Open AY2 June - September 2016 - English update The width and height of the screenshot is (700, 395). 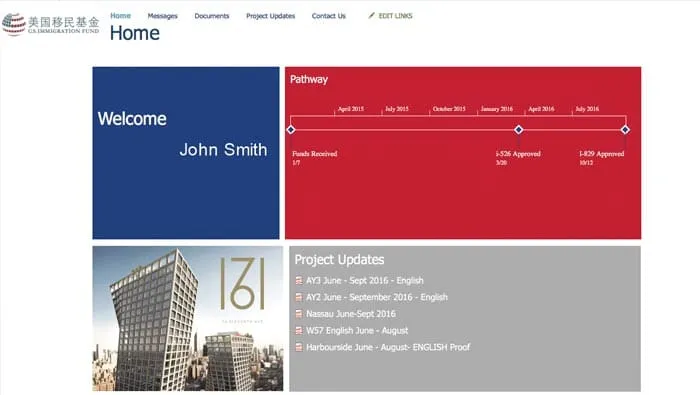coord(377,297)
